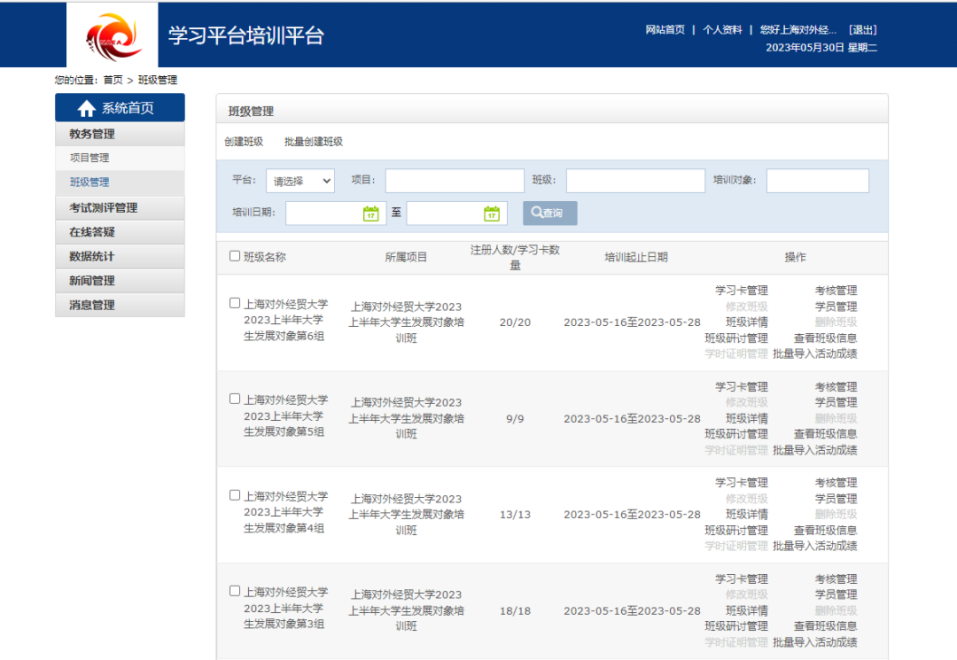The image size is (957, 660).
Task: Check the box for the 第6组 class
Action: point(235,303)
